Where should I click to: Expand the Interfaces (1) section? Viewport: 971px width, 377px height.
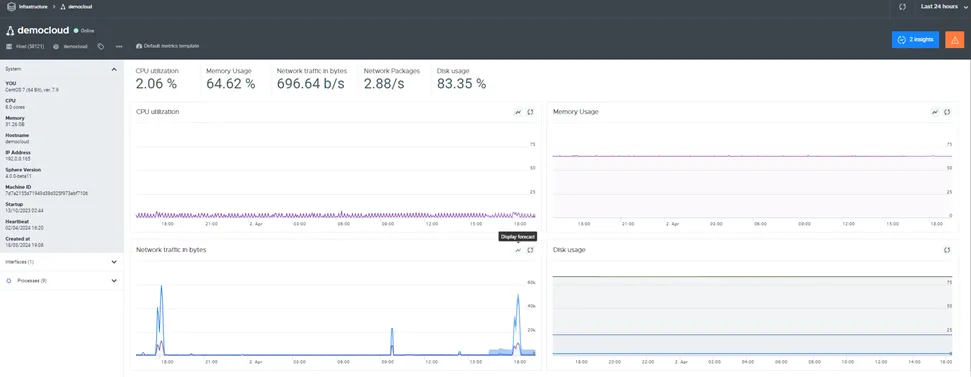[x=114, y=262]
